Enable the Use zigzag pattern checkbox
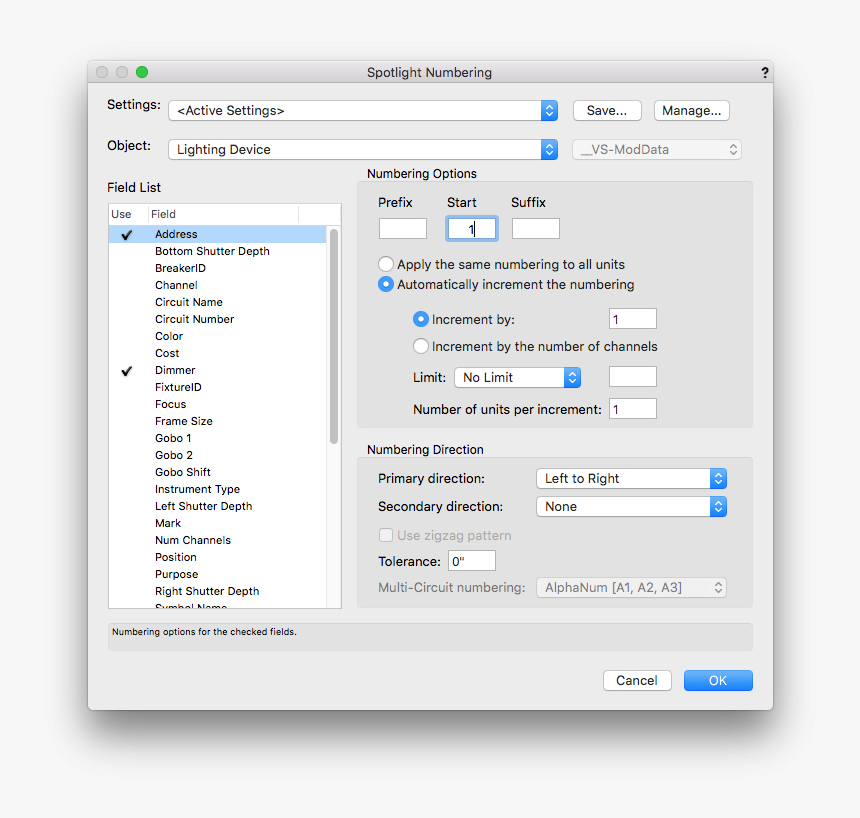 pyautogui.click(x=386, y=535)
